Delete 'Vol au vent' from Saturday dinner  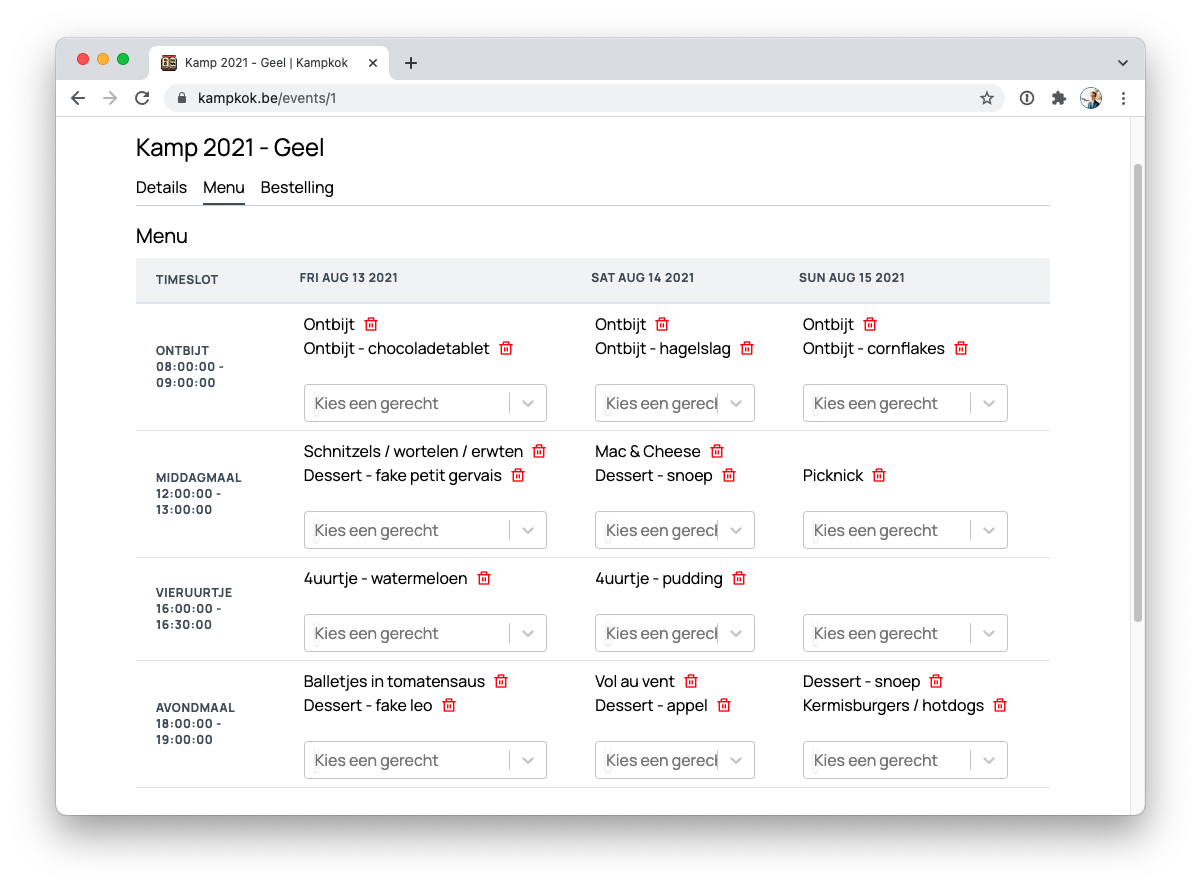pos(691,682)
